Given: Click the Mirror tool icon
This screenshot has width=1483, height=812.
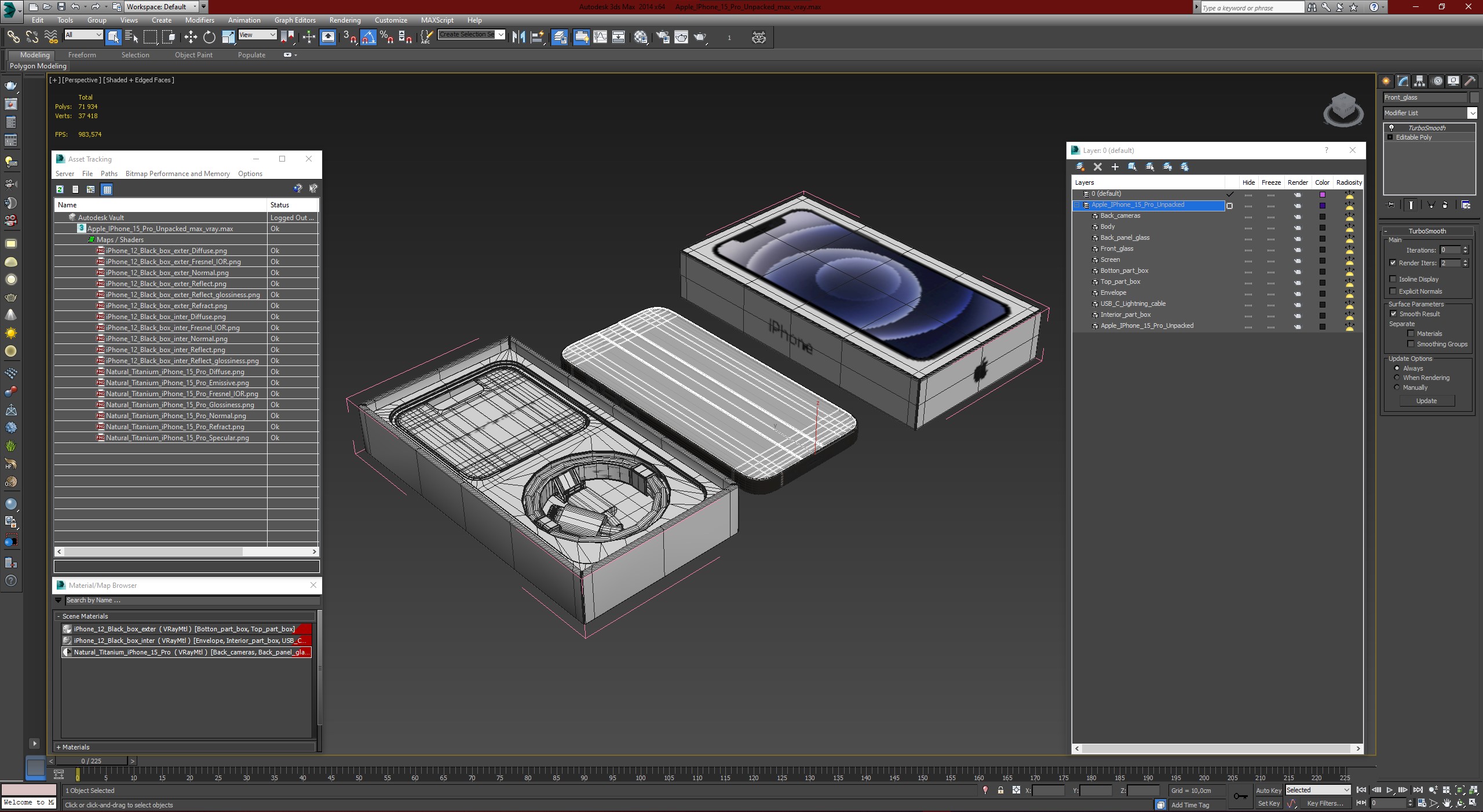Looking at the screenshot, I should pos(518,37).
